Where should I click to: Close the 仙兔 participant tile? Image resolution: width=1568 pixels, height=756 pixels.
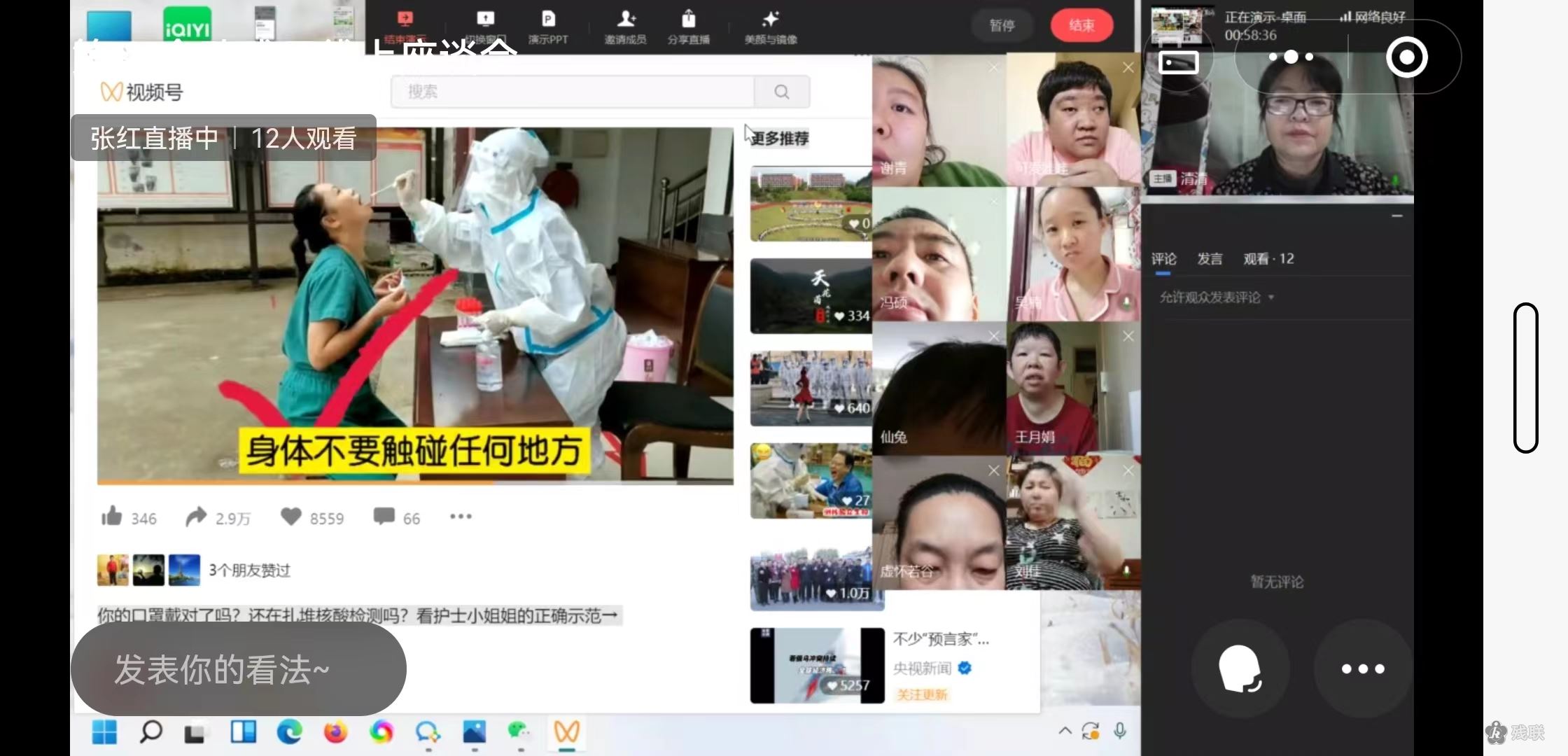(x=994, y=336)
